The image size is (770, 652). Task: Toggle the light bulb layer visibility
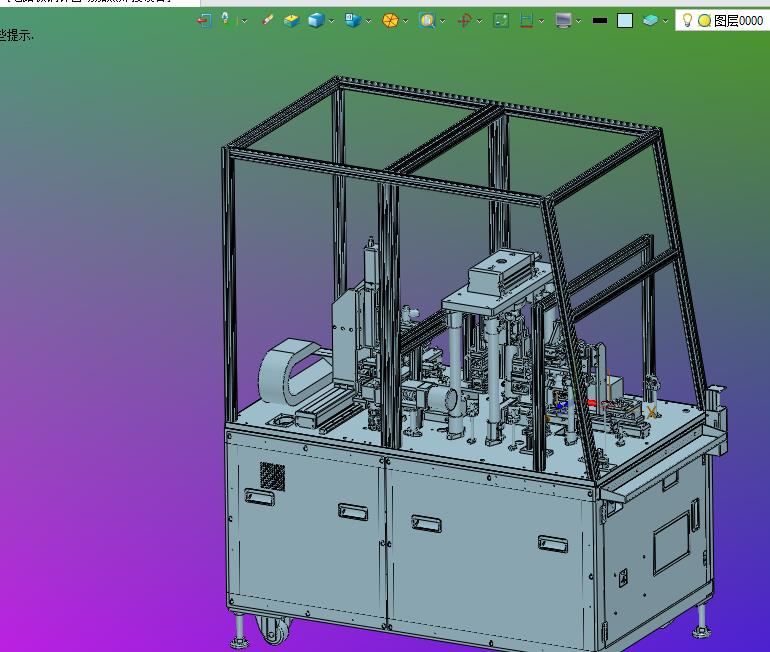tap(688, 20)
